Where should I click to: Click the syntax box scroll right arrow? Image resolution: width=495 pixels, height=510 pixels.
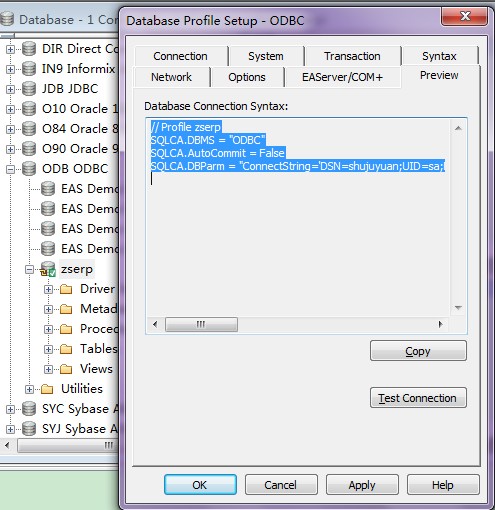441,324
